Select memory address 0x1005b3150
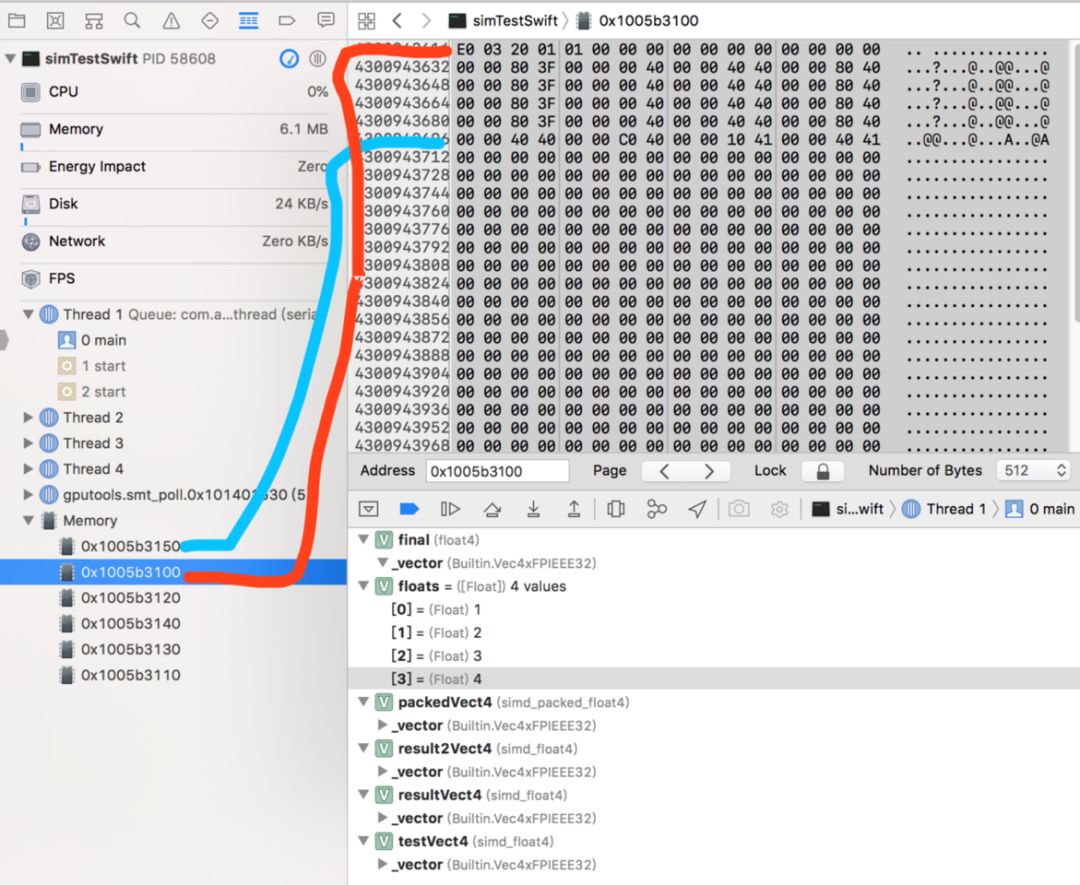The image size is (1080, 885). pyautogui.click(x=130, y=546)
